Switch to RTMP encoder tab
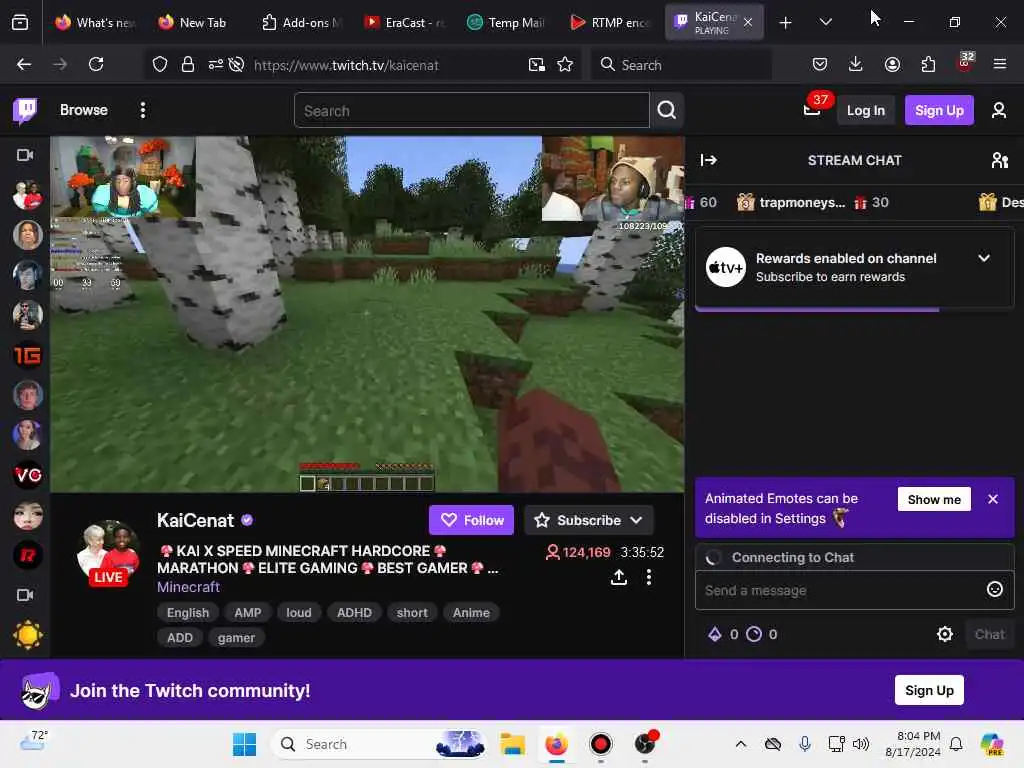 (611, 23)
